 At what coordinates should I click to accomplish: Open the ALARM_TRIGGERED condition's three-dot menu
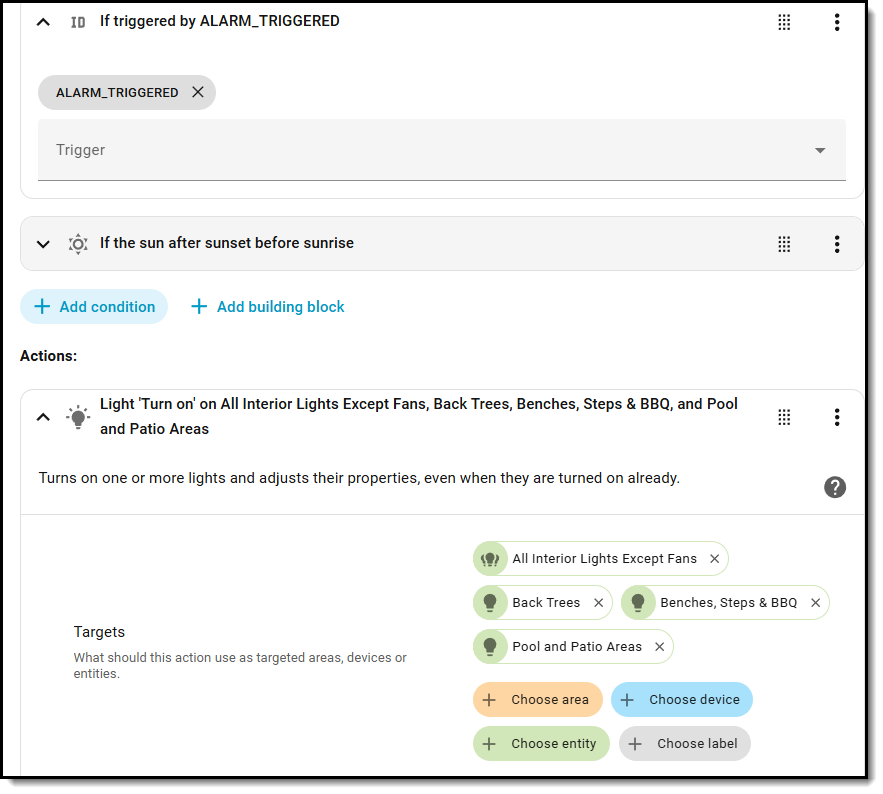click(x=836, y=22)
